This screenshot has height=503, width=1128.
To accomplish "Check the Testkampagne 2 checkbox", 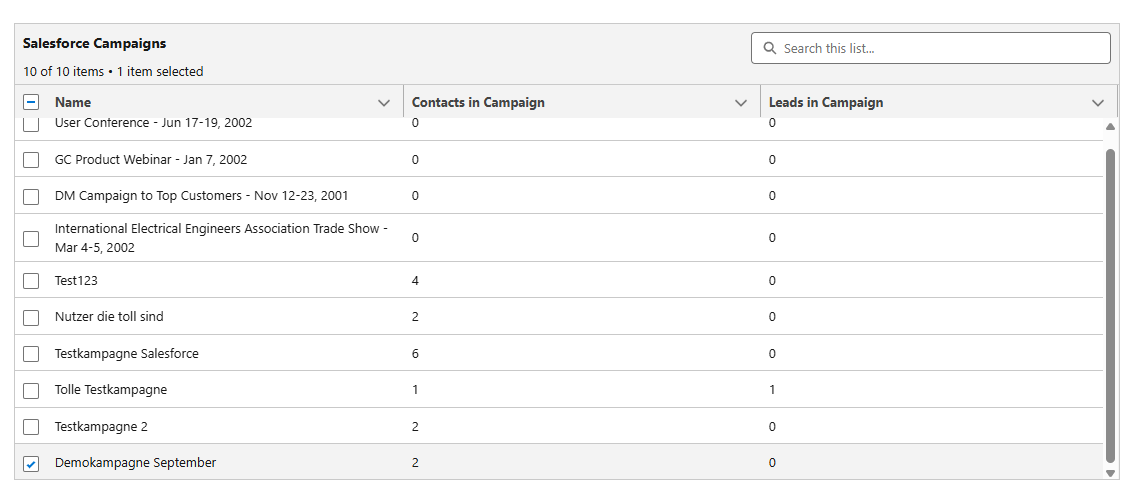I will [x=31, y=427].
